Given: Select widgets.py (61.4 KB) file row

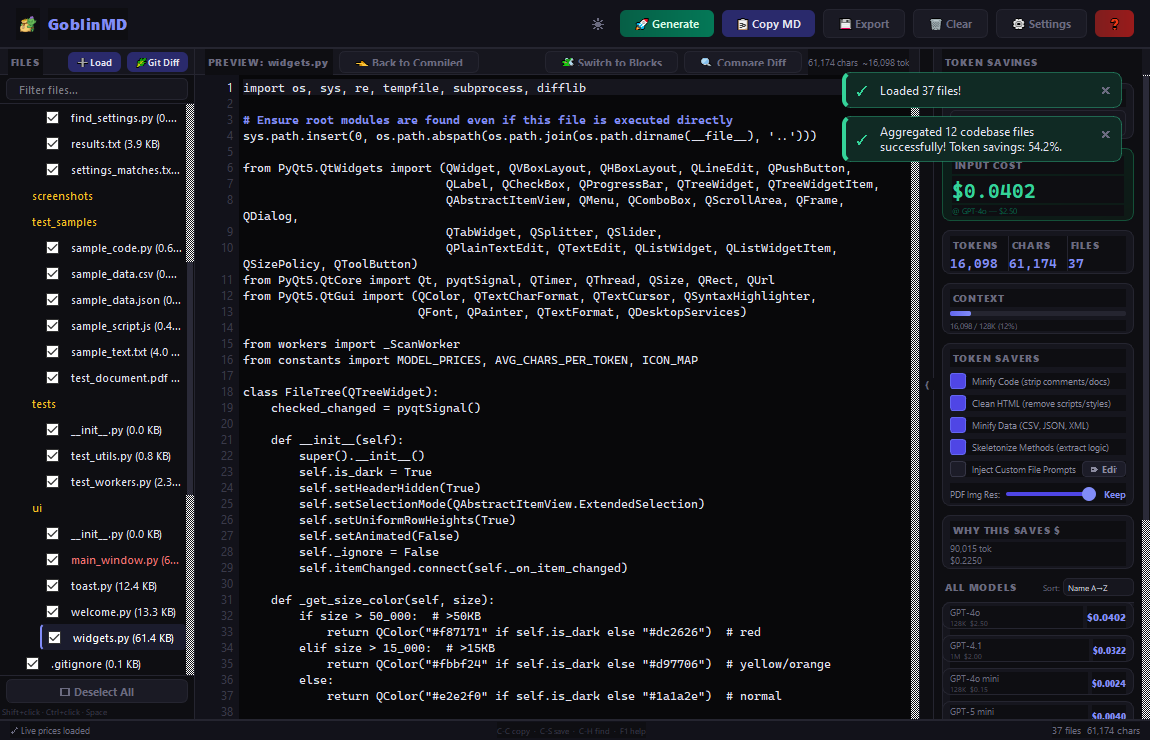Looking at the screenshot, I should [114, 638].
